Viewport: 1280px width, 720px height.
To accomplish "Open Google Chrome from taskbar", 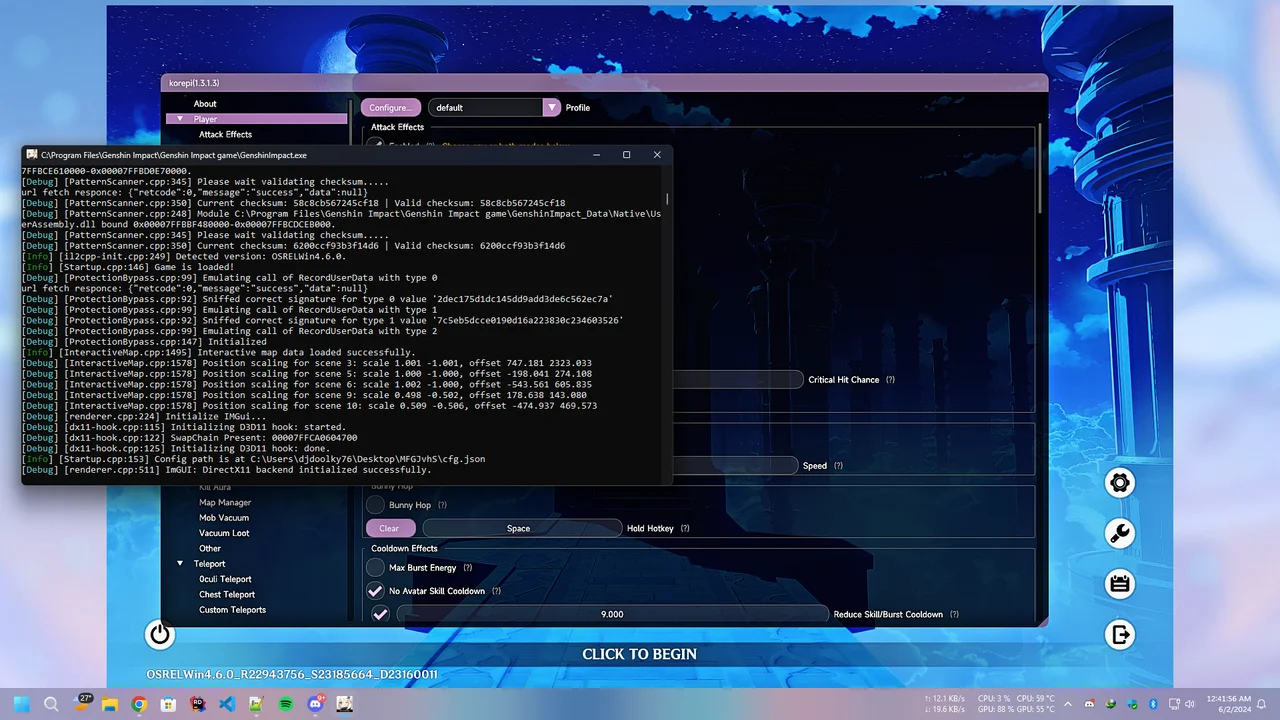I will click(139, 704).
